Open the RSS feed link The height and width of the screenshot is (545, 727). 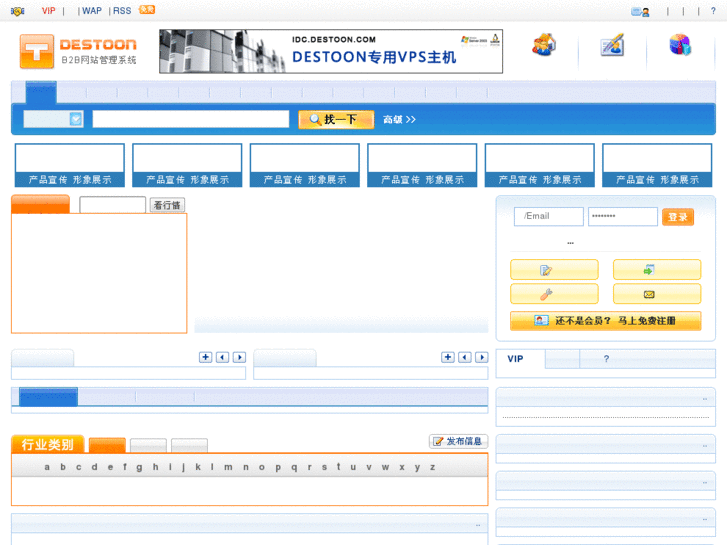[x=122, y=11]
